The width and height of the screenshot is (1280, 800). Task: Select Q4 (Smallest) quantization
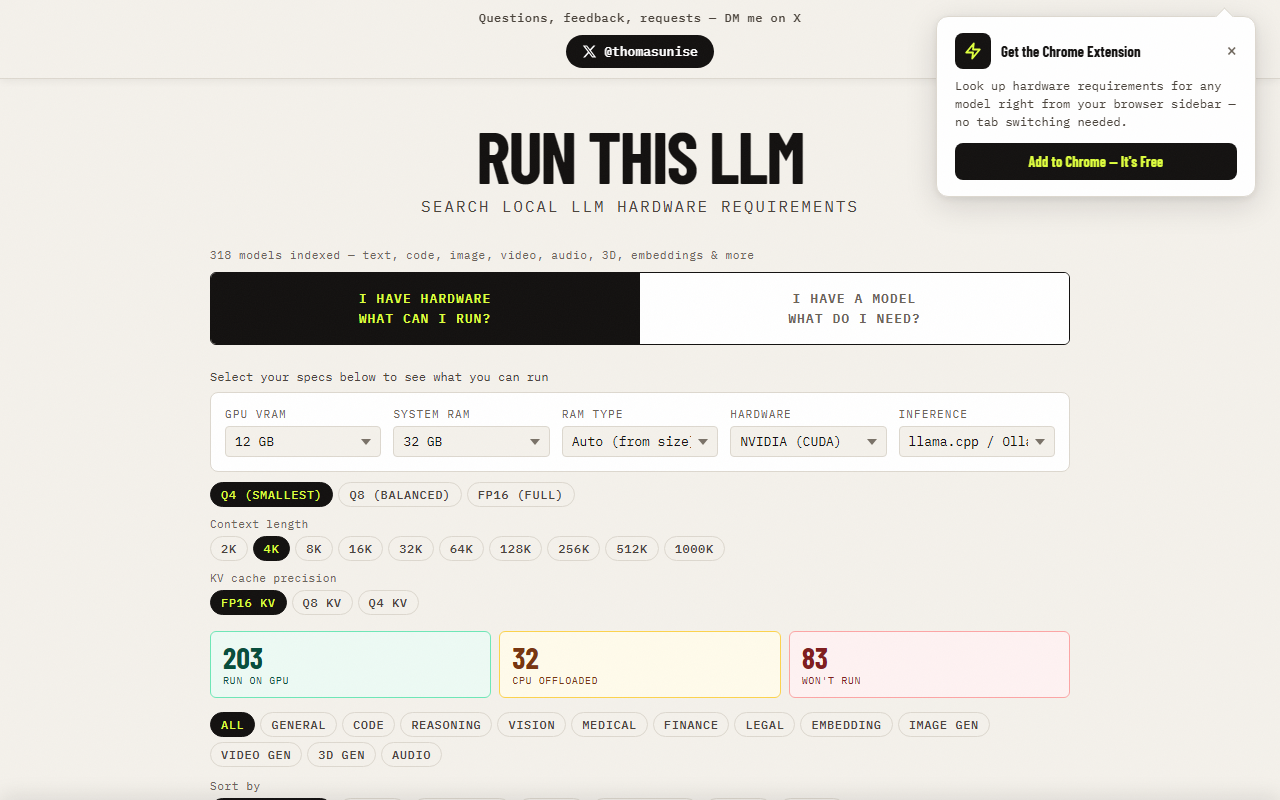point(271,495)
